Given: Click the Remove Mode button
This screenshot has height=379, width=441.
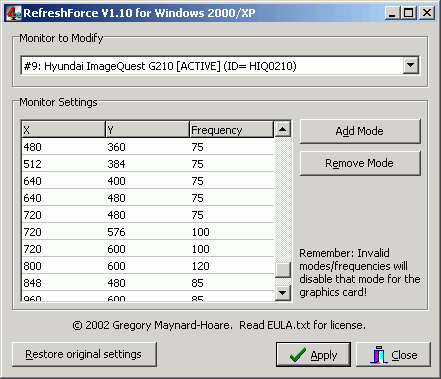Looking at the screenshot, I should [x=360, y=163].
